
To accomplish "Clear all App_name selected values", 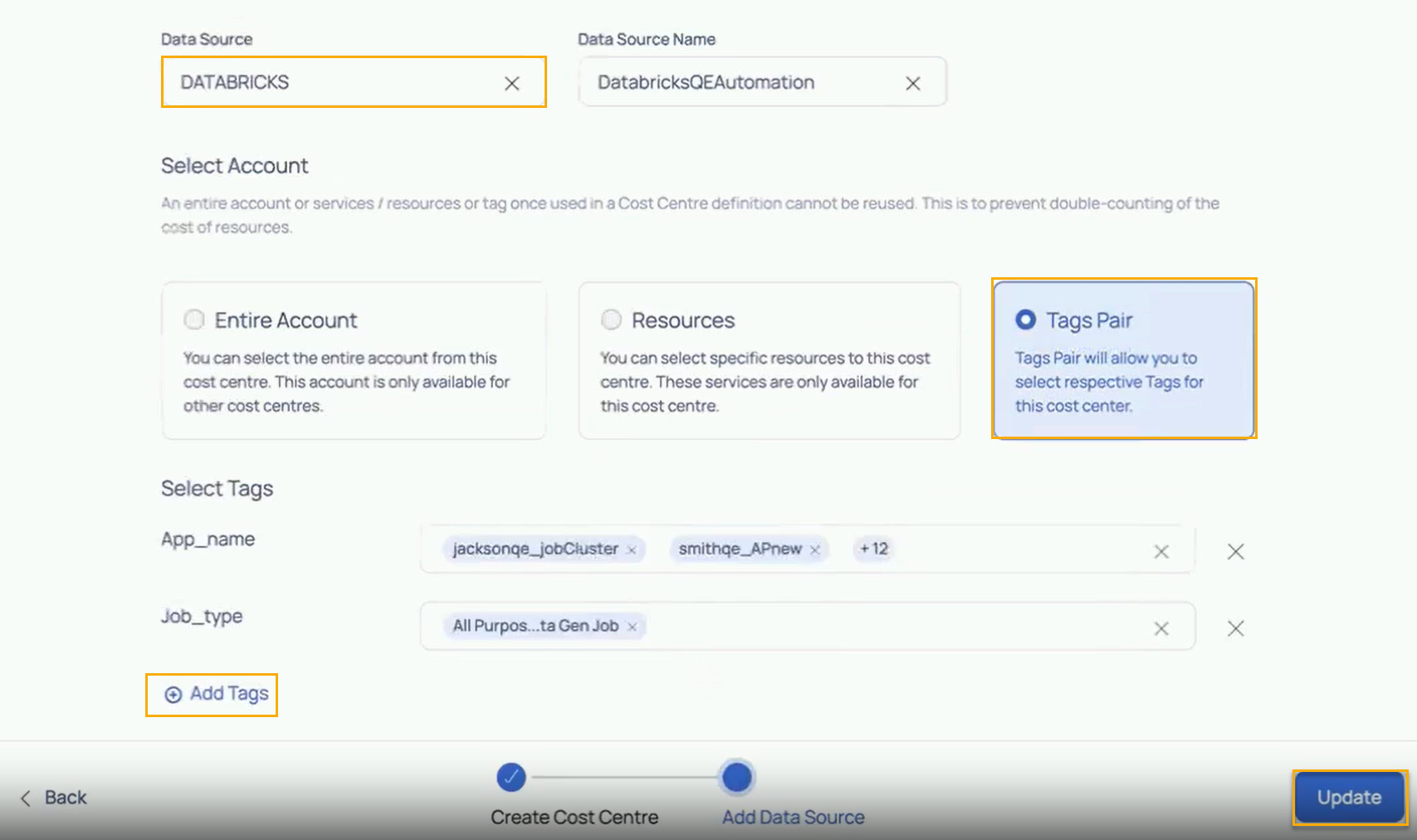I will coord(1161,552).
